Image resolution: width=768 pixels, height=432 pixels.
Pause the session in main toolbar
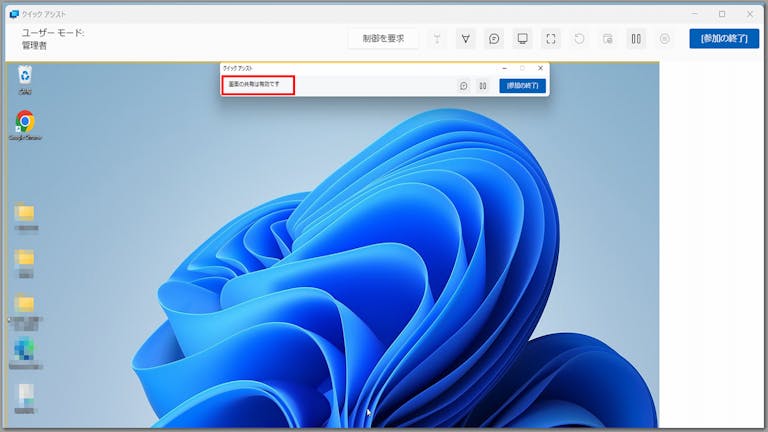pos(636,39)
